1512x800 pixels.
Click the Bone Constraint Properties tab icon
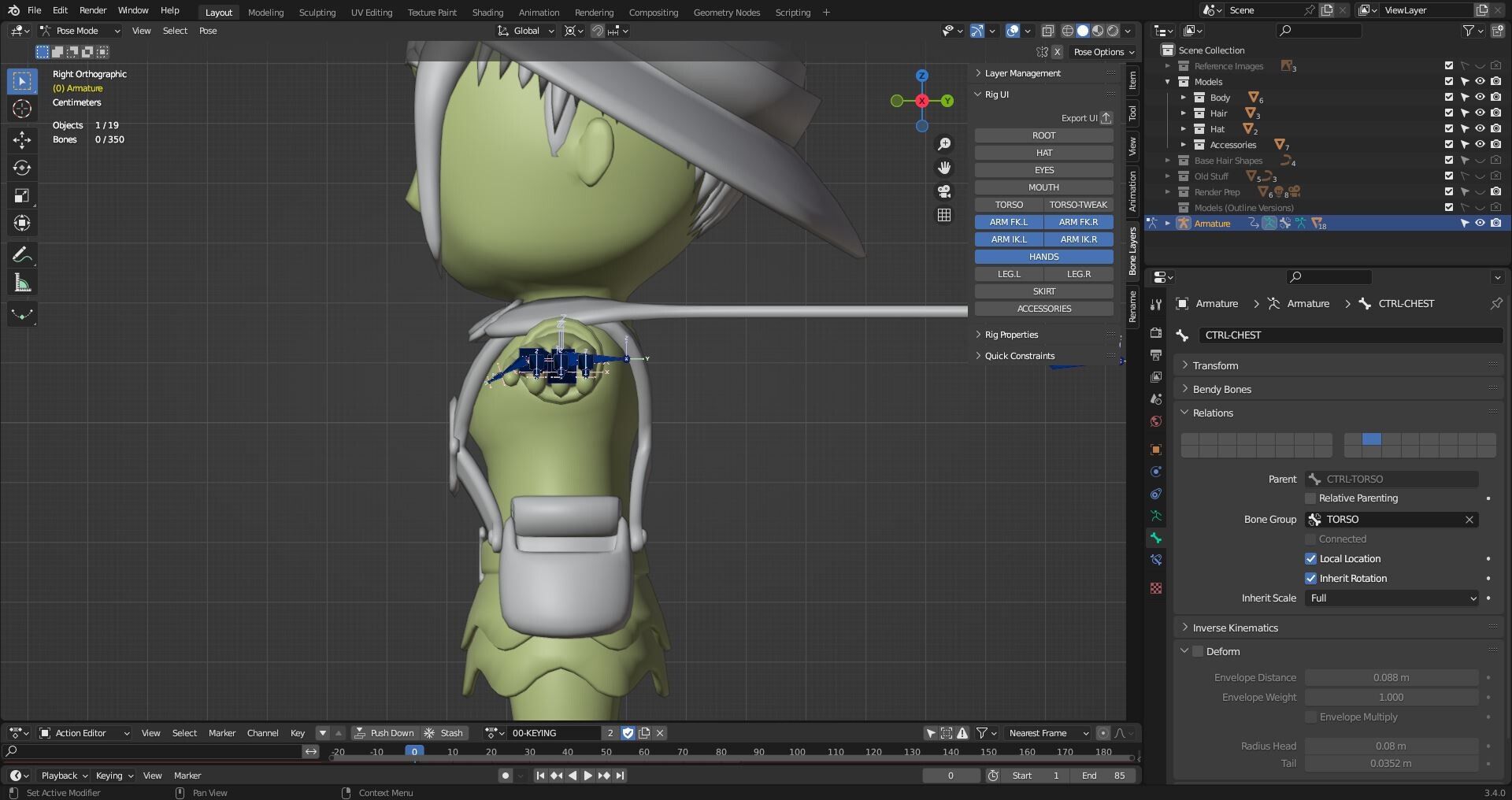1155,559
